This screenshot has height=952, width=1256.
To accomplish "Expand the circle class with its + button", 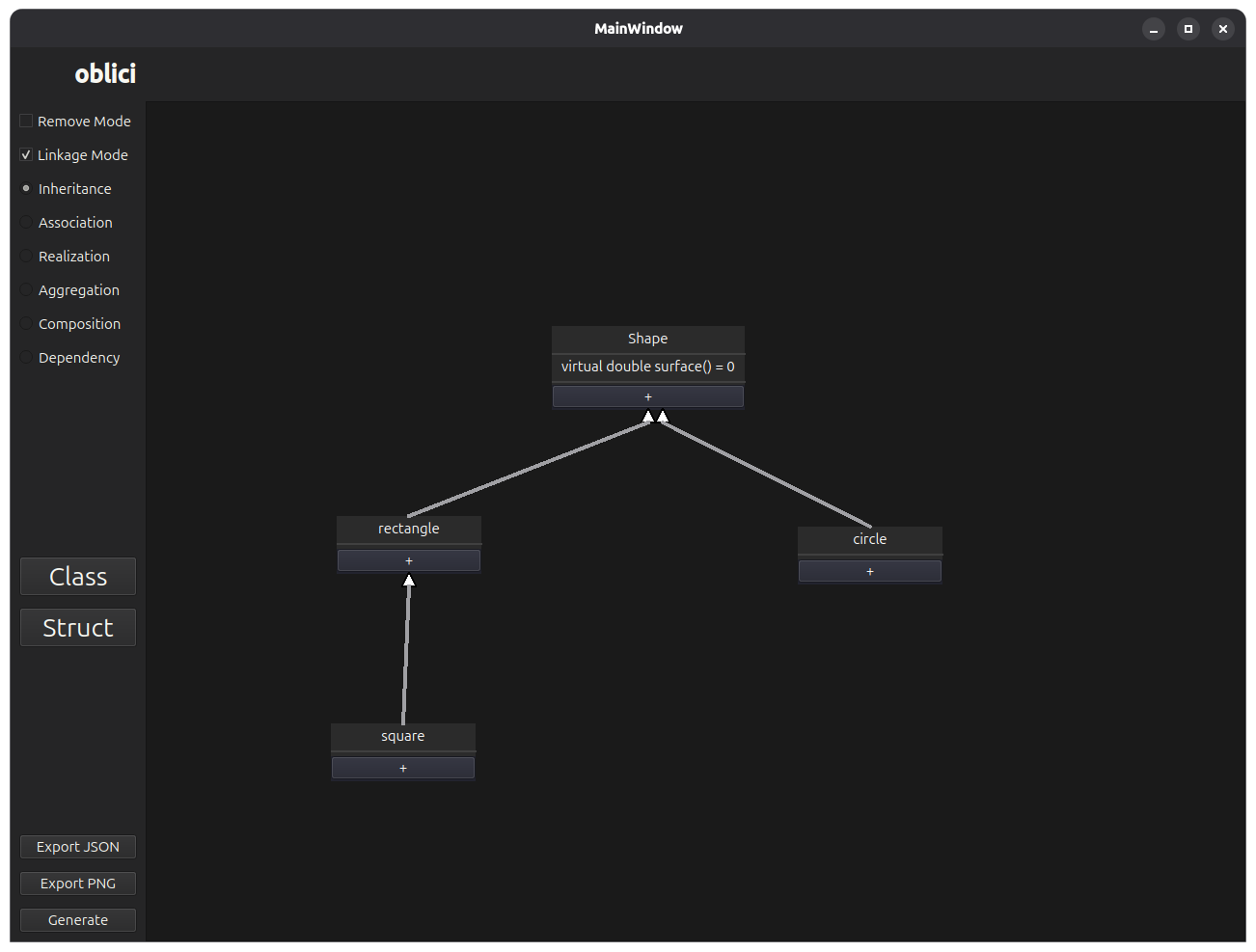I will tap(869, 570).
